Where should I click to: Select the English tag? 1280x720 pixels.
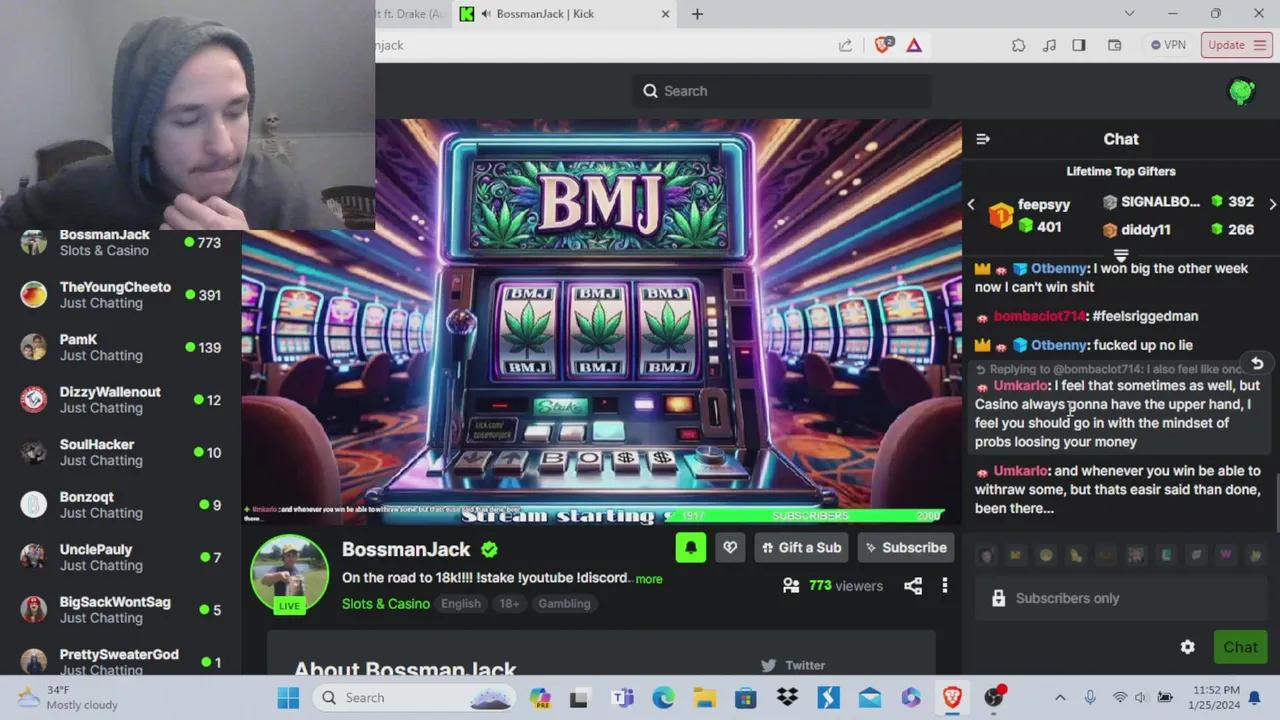point(461,603)
